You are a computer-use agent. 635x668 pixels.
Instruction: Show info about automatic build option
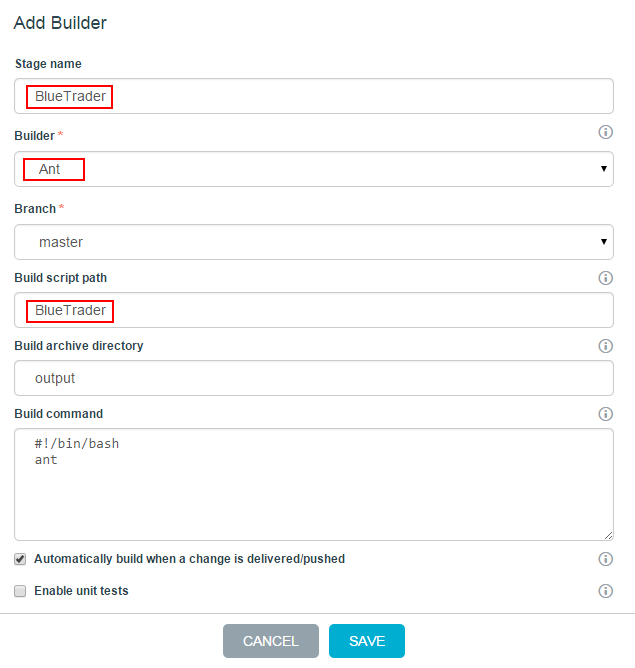coord(605,559)
